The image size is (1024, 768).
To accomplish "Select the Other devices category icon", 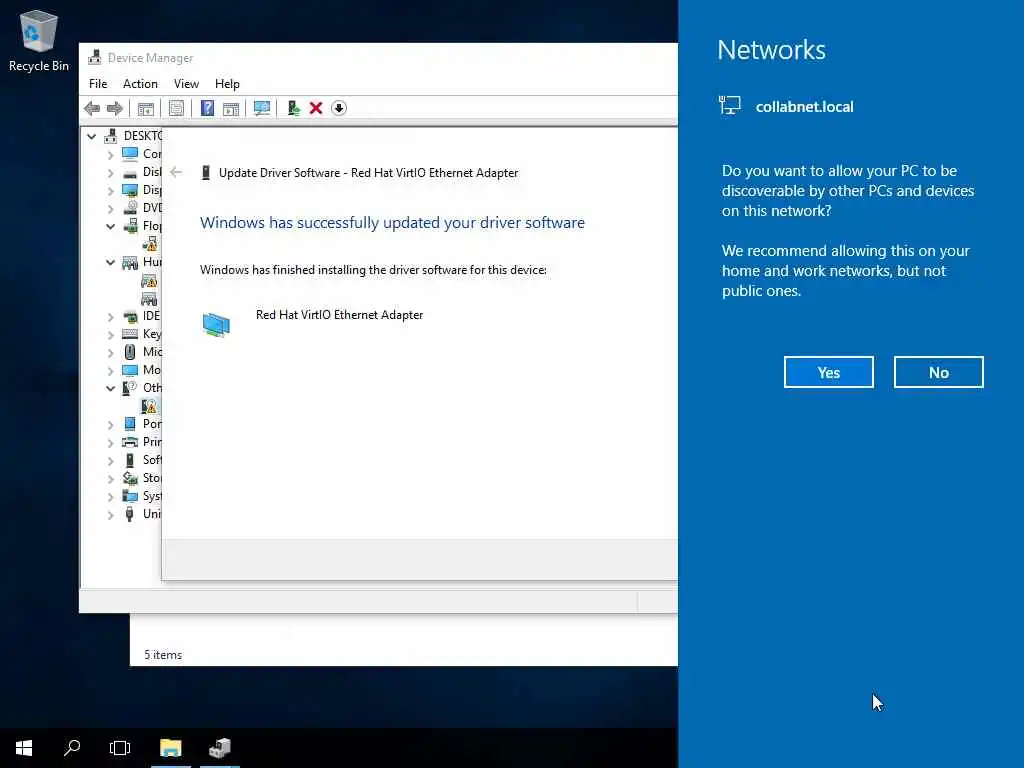I will pos(130,388).
